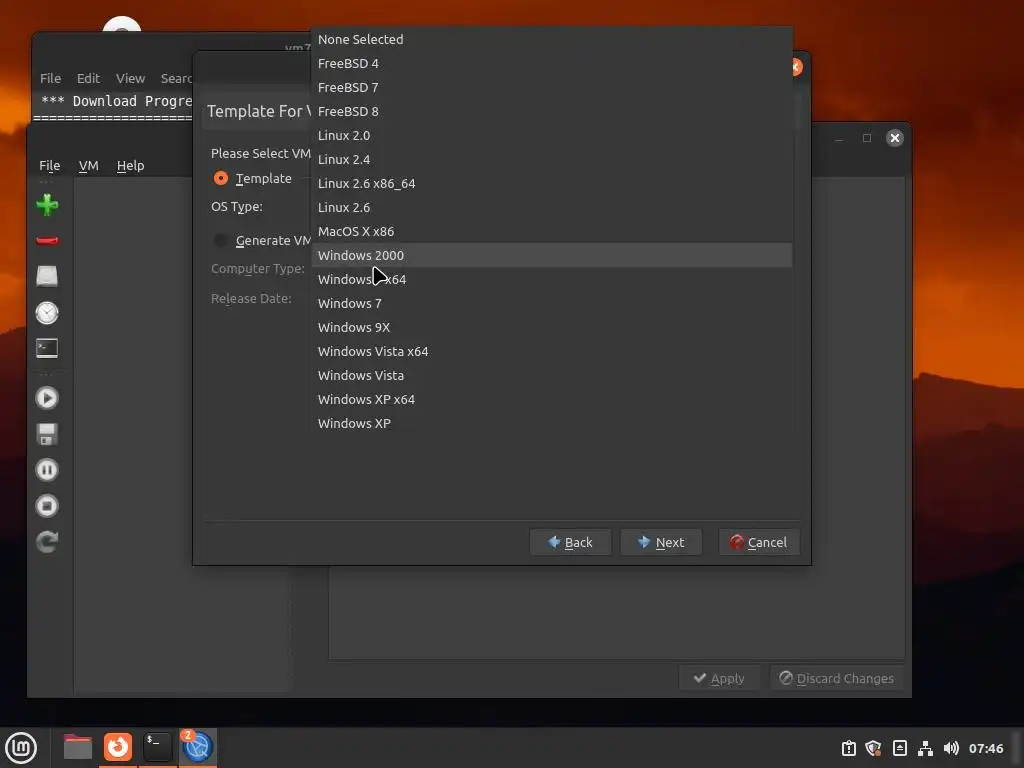Click the Apply button in AQEMU
Screen dimensions: 1024x768
pos(719,679)
